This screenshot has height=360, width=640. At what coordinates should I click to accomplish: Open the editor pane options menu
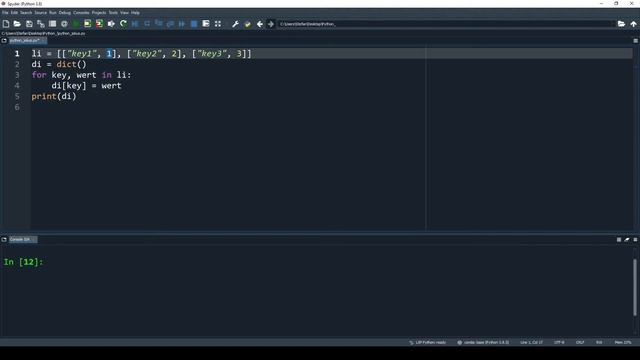coord(636,41)
